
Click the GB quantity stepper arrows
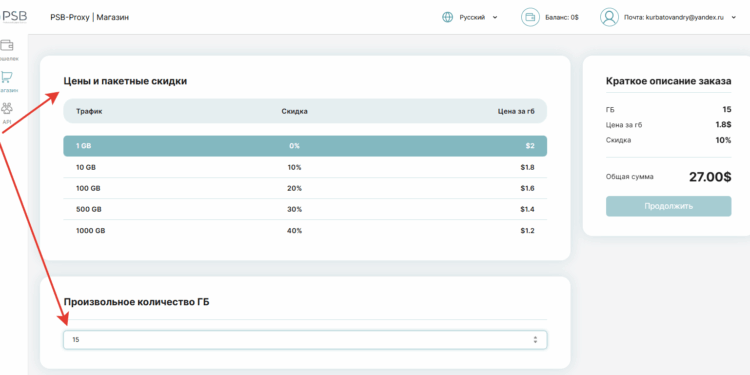(x=535, y=340)
